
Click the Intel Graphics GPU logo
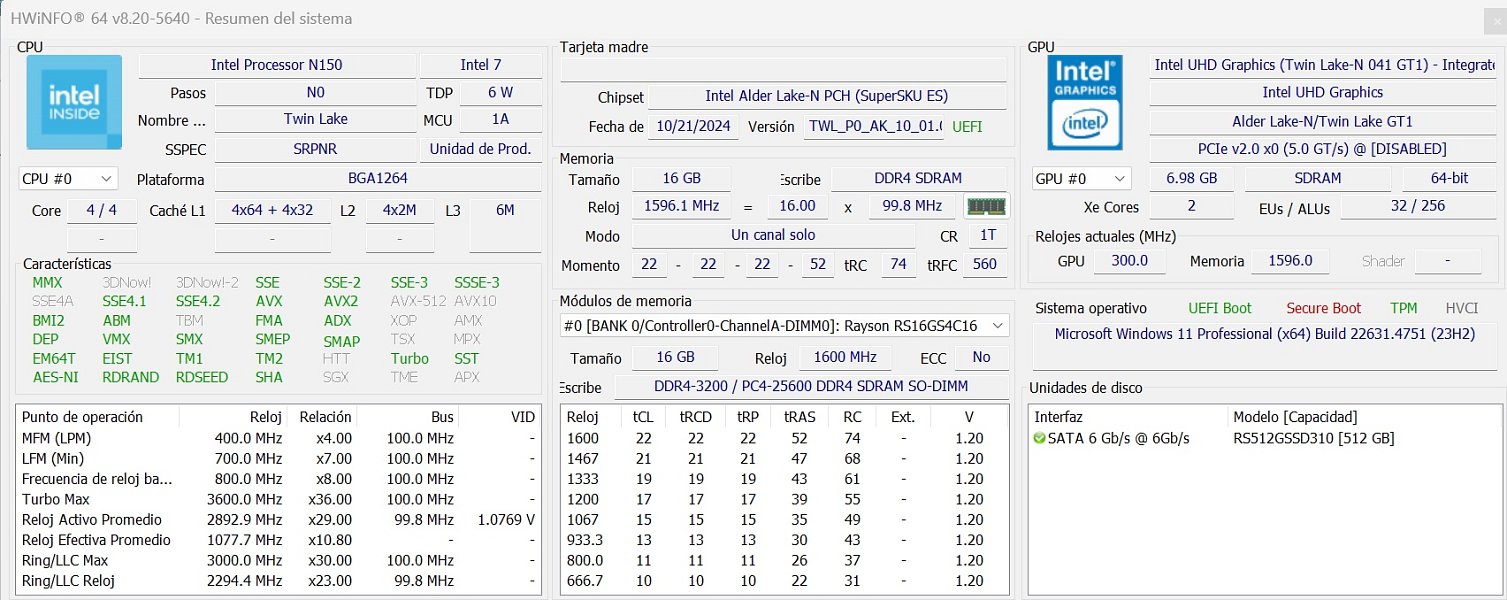(1085, 103)
